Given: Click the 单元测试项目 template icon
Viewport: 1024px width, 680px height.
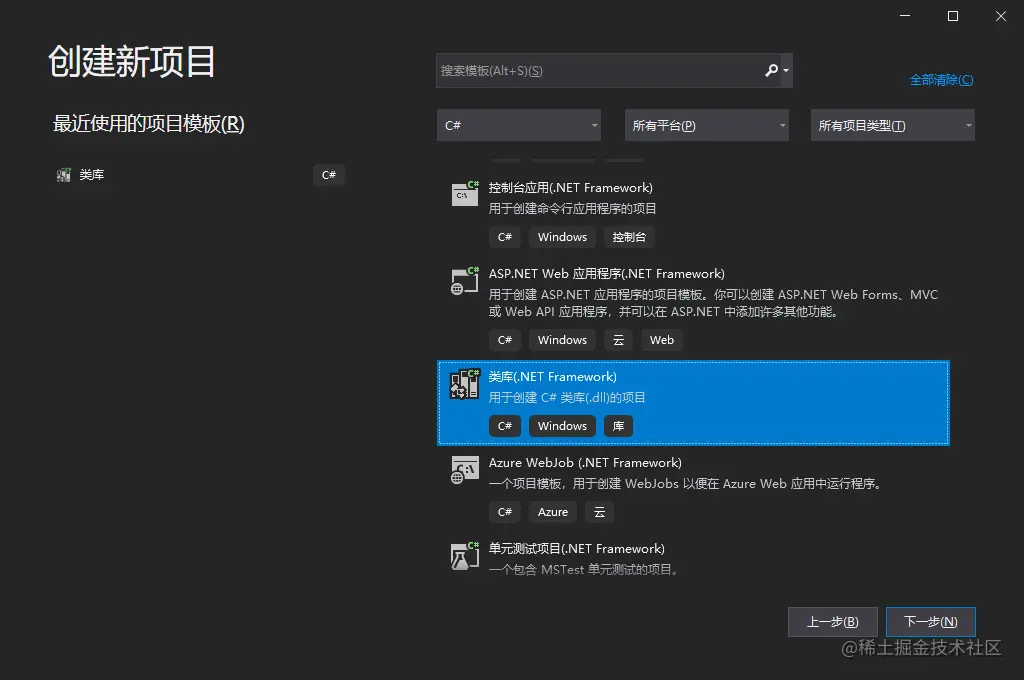Looking at the screenshot, I should [x=464, y=556].
